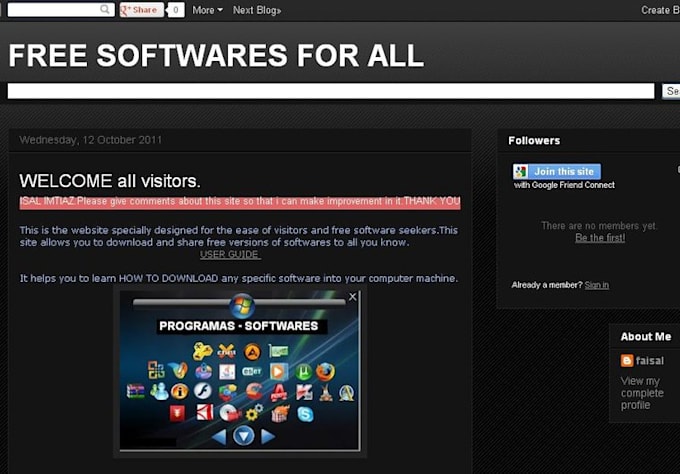The image size is (680, 474).
Task: Click the Blogger icon beside faisal
Action: [627, 360]
